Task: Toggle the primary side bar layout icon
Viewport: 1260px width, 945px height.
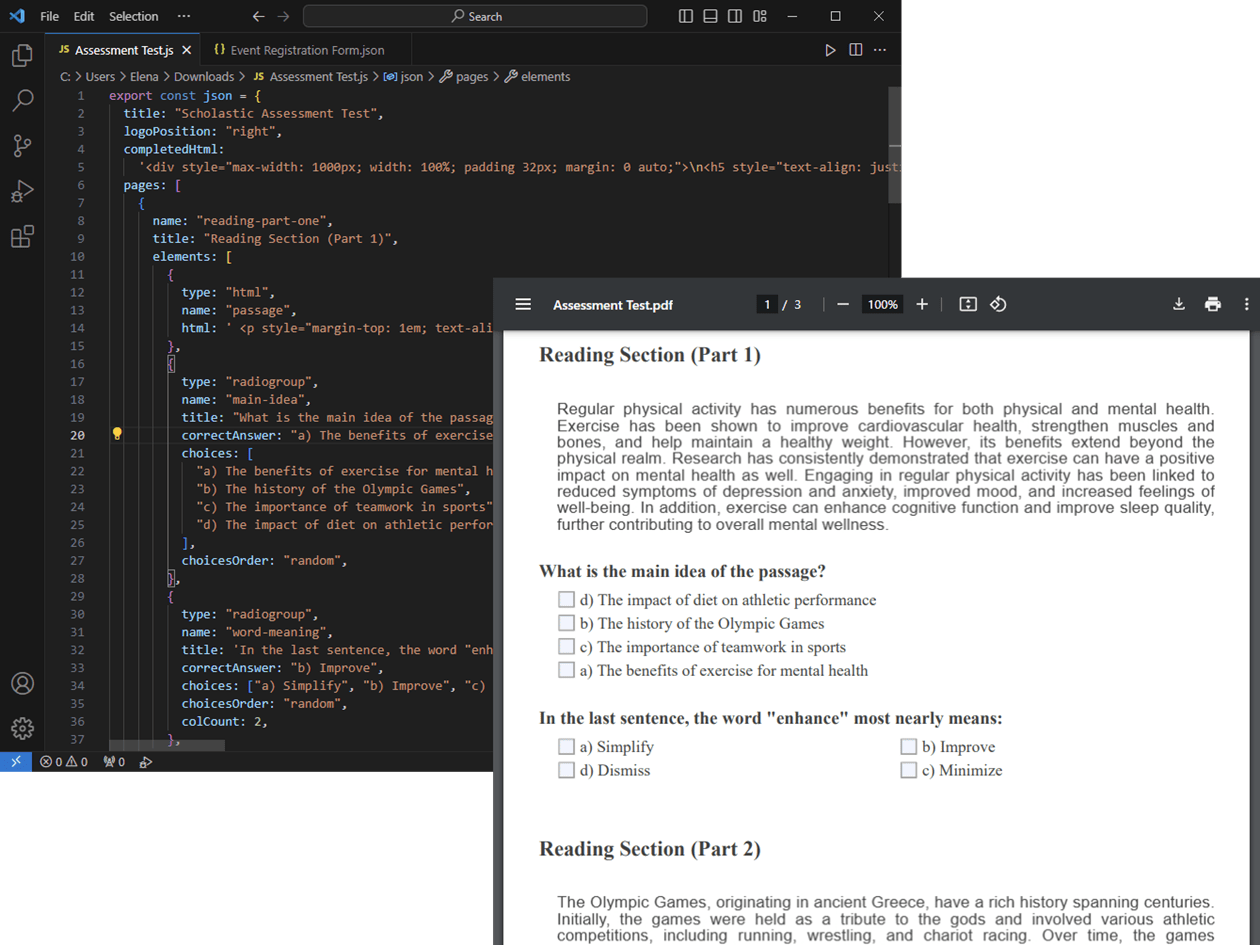Action: 685,17
